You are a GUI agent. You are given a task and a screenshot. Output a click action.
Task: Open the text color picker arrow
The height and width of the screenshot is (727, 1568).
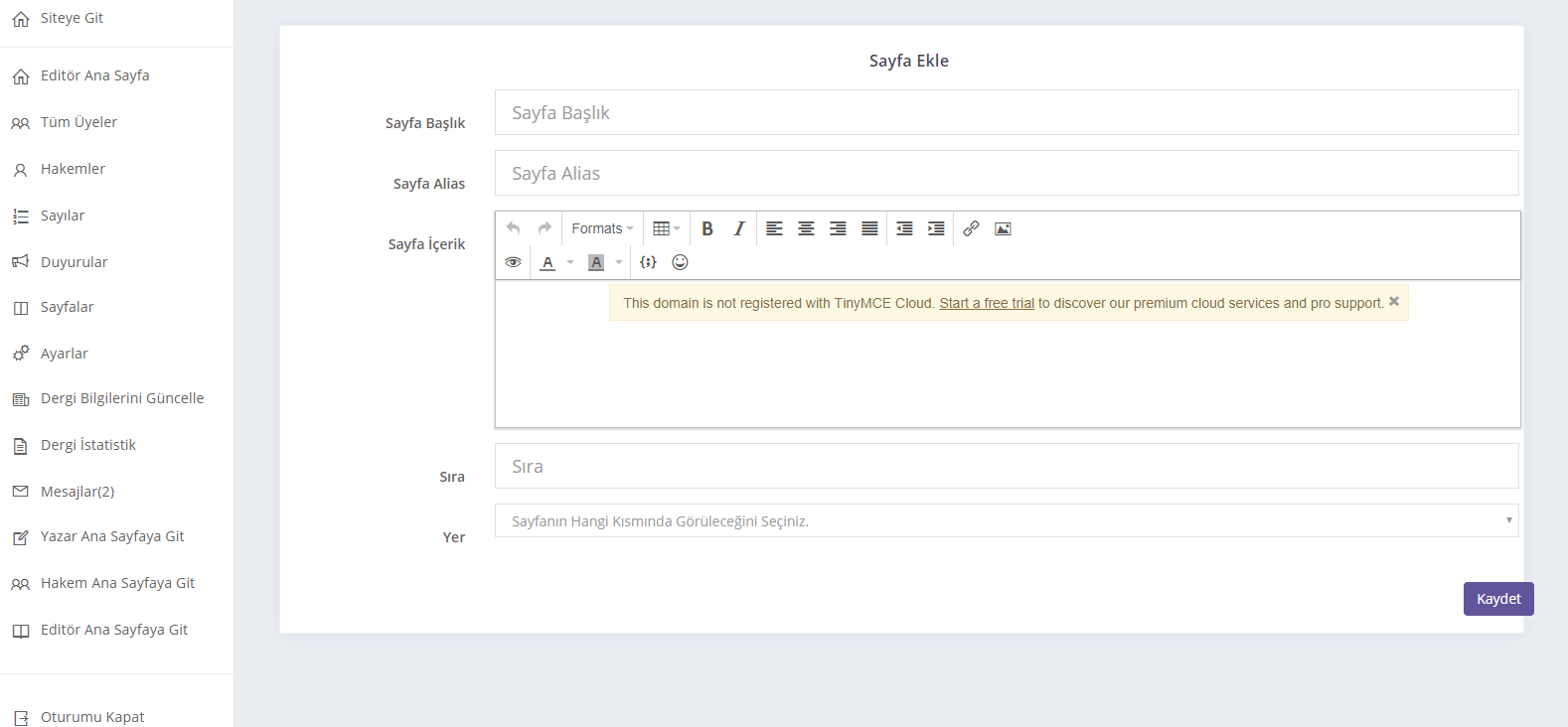pyautogui.click(x=570, y=262)
